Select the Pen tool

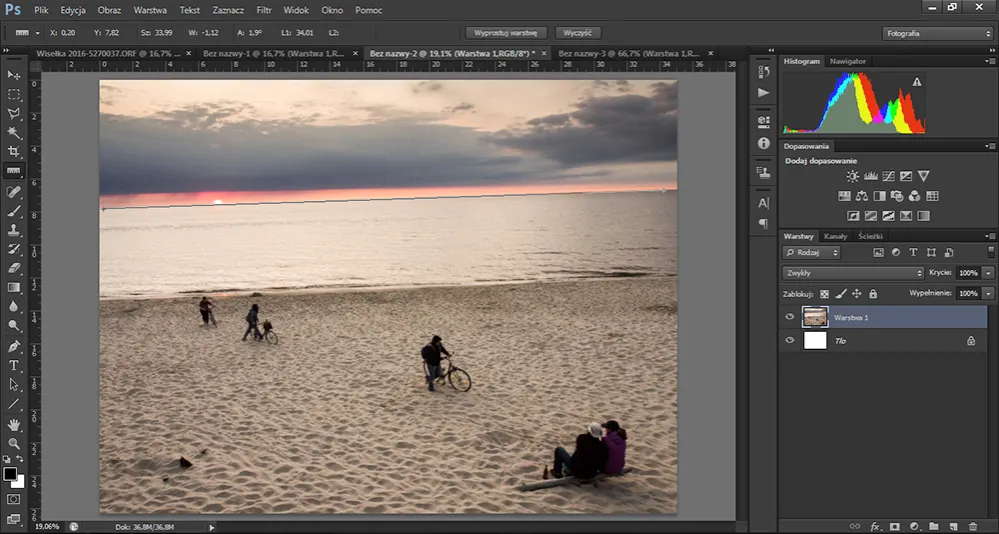(x=13, y=347)
